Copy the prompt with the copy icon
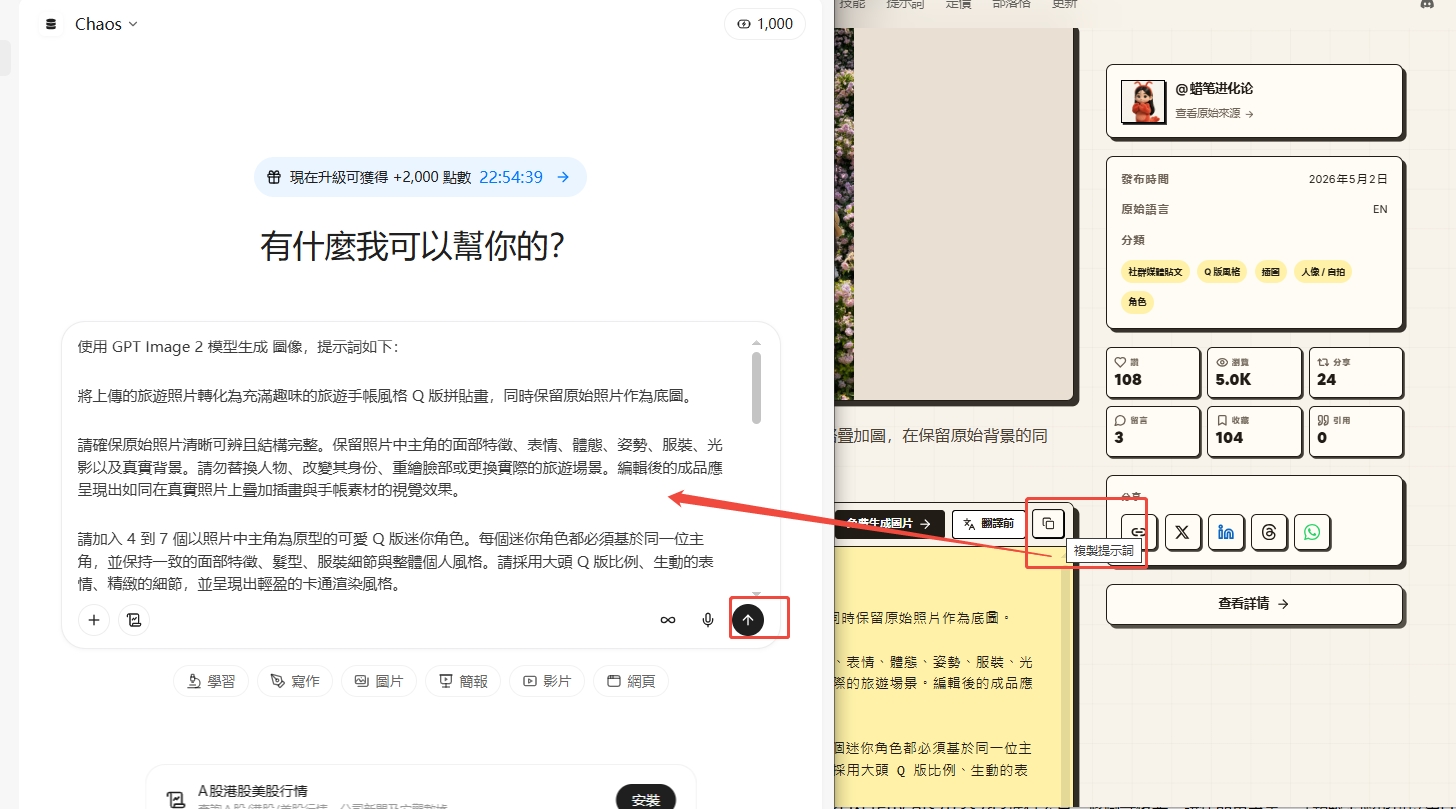Screen dimensions: 1456x809 (x=1048, y=523)
